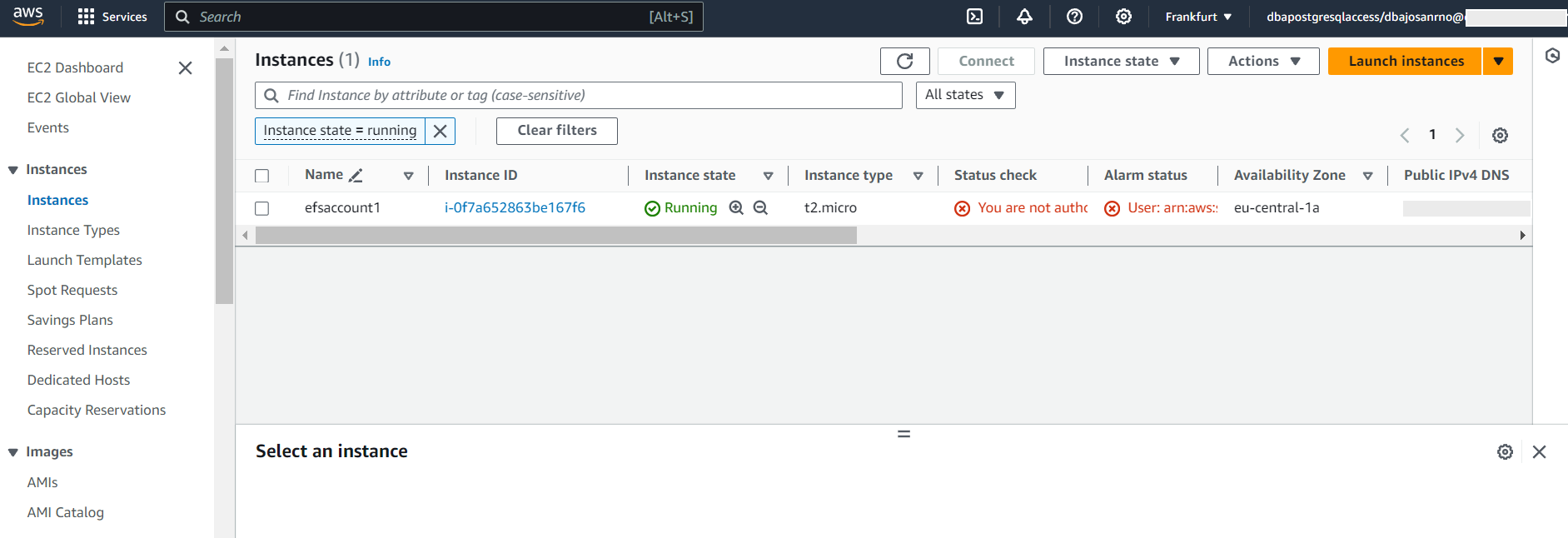Focus the Find Instance filter field
The width and height of the screenshot is (1568, 538).
pyautogui.click(x=579, y=95)
